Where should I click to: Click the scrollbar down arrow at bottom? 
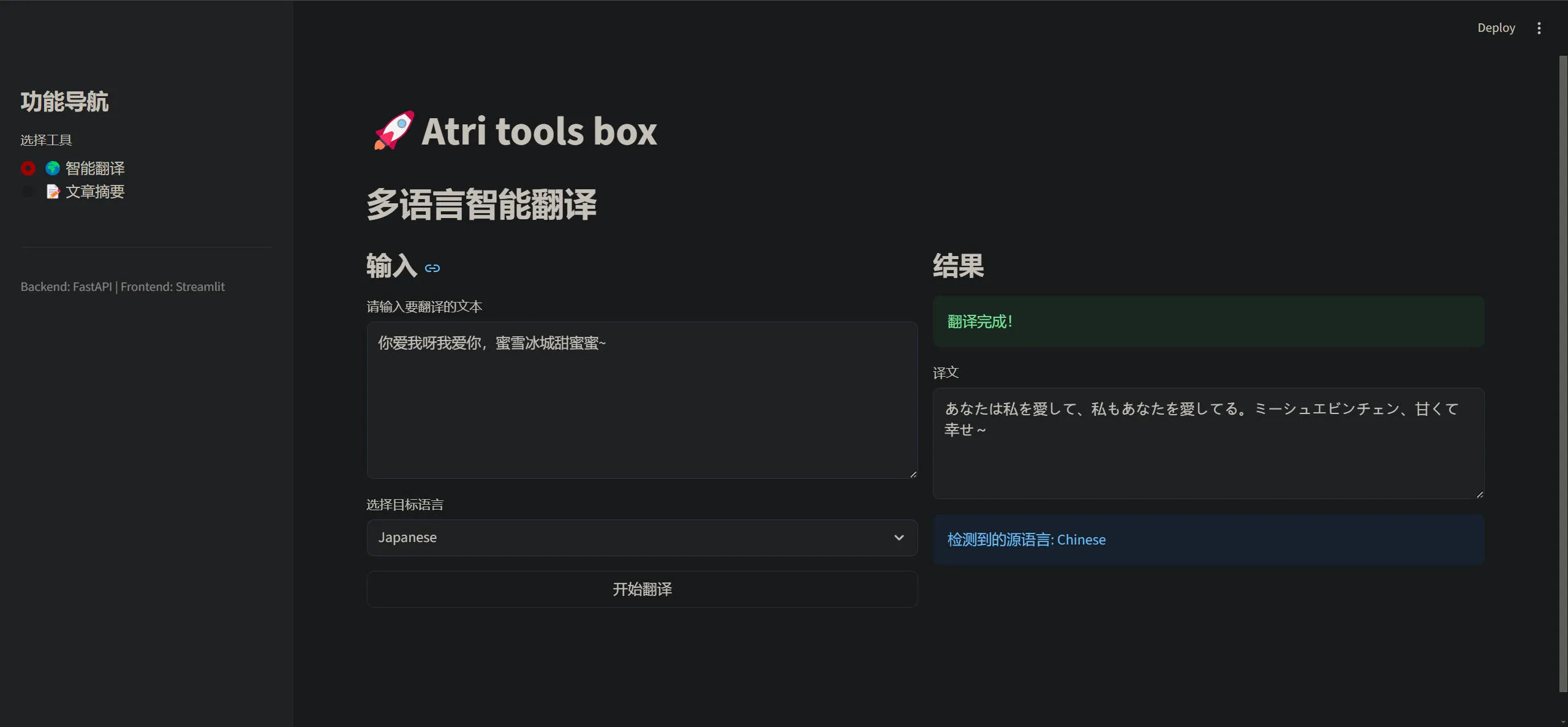point(1562,723)
